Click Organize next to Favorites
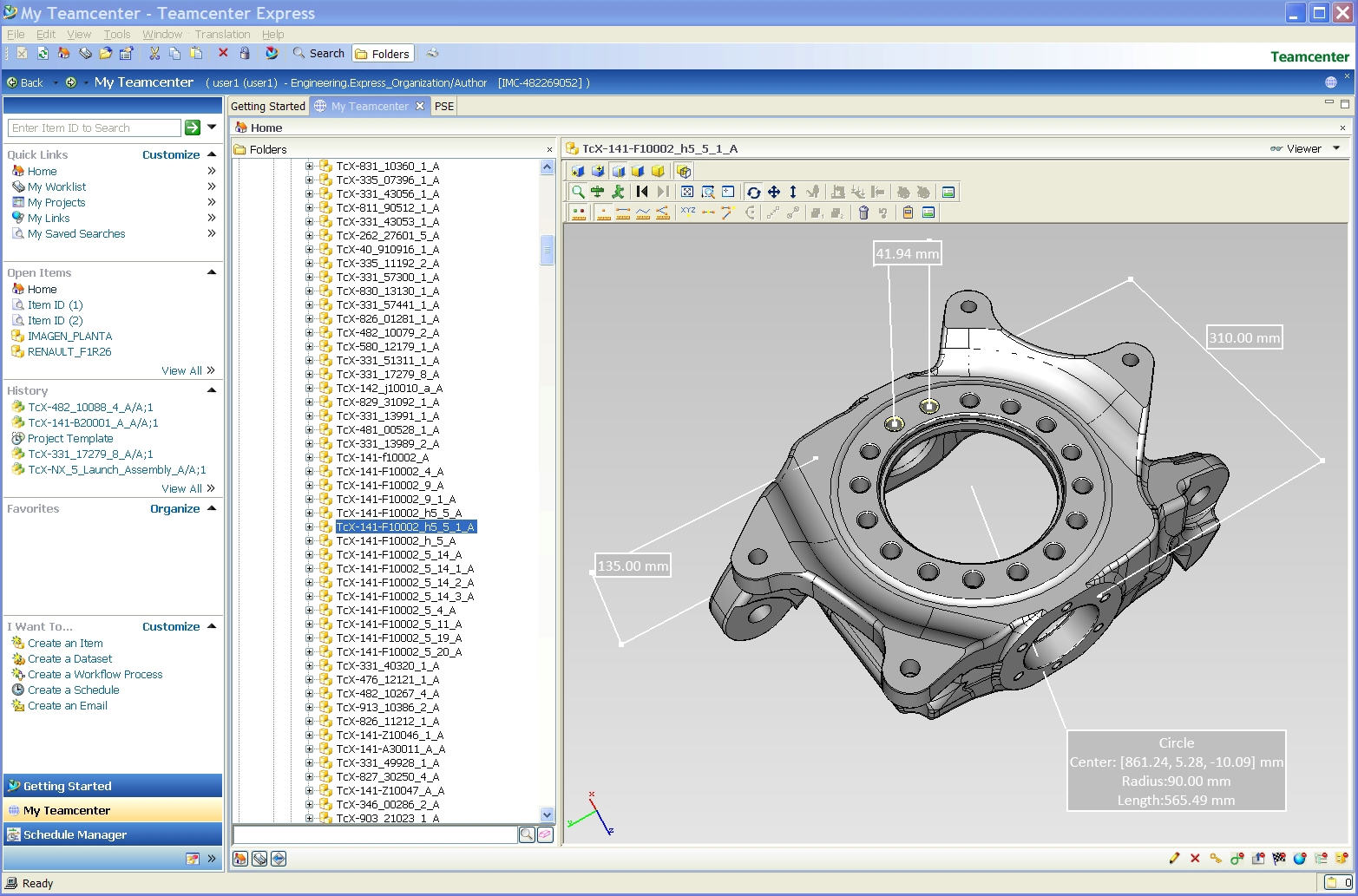The image size is (1358, 896). pyautogui.click(x=174, y=508)
